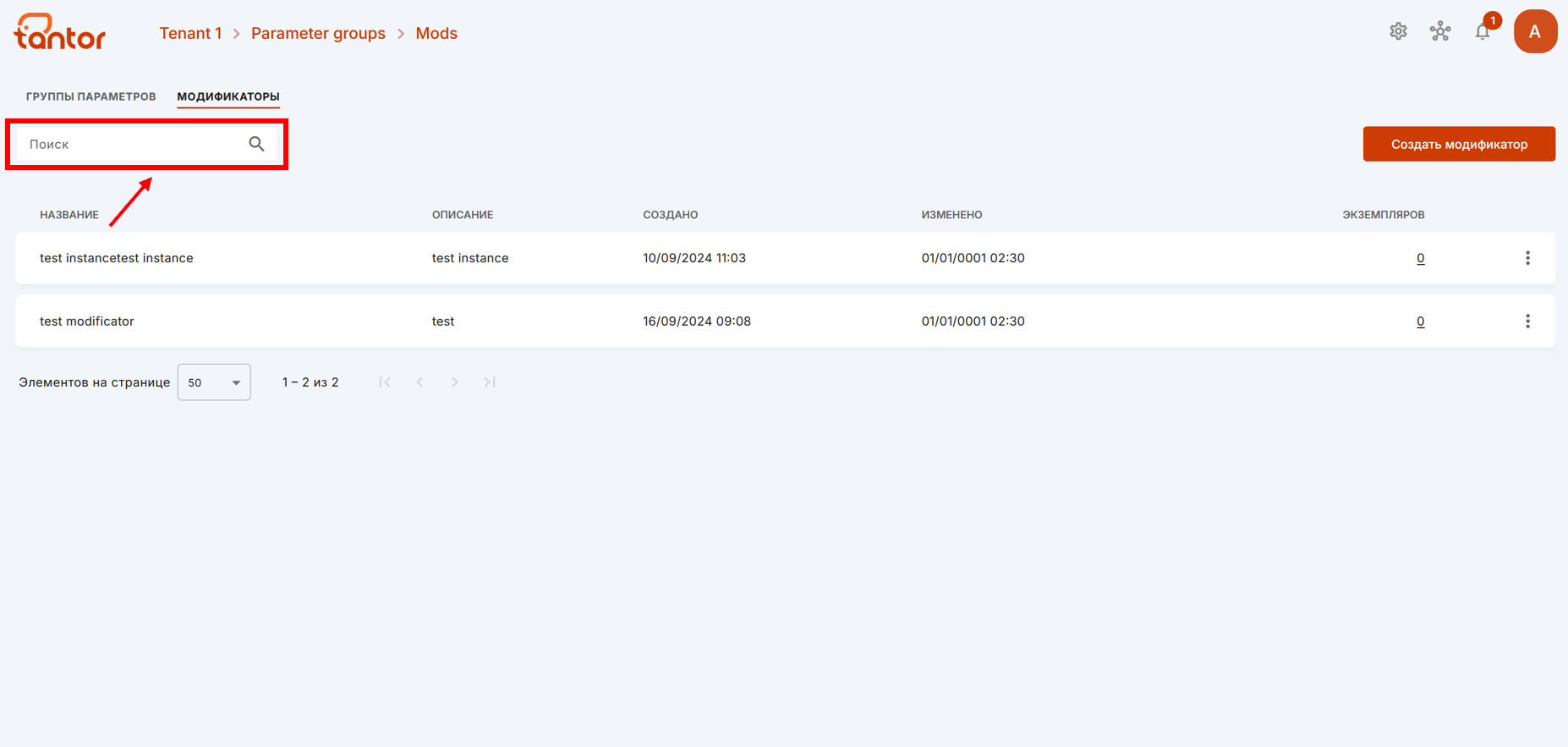This screenshot has width=1568, height=747.
Task: Click instance count for test instancetest instance
Action: [x=1420, y=258]
